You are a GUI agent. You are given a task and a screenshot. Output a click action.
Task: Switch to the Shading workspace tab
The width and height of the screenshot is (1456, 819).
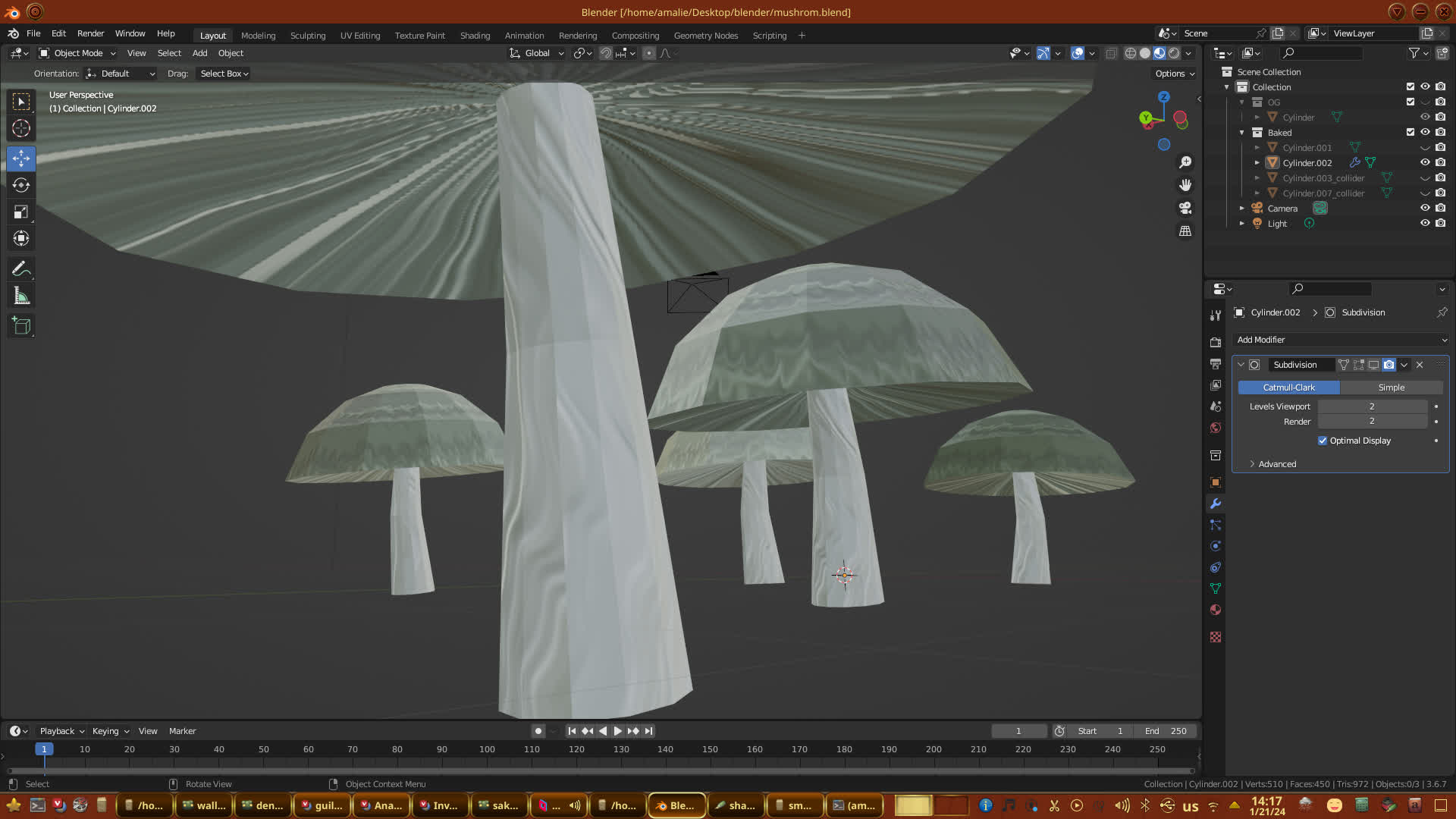click(x=475, y=36)
